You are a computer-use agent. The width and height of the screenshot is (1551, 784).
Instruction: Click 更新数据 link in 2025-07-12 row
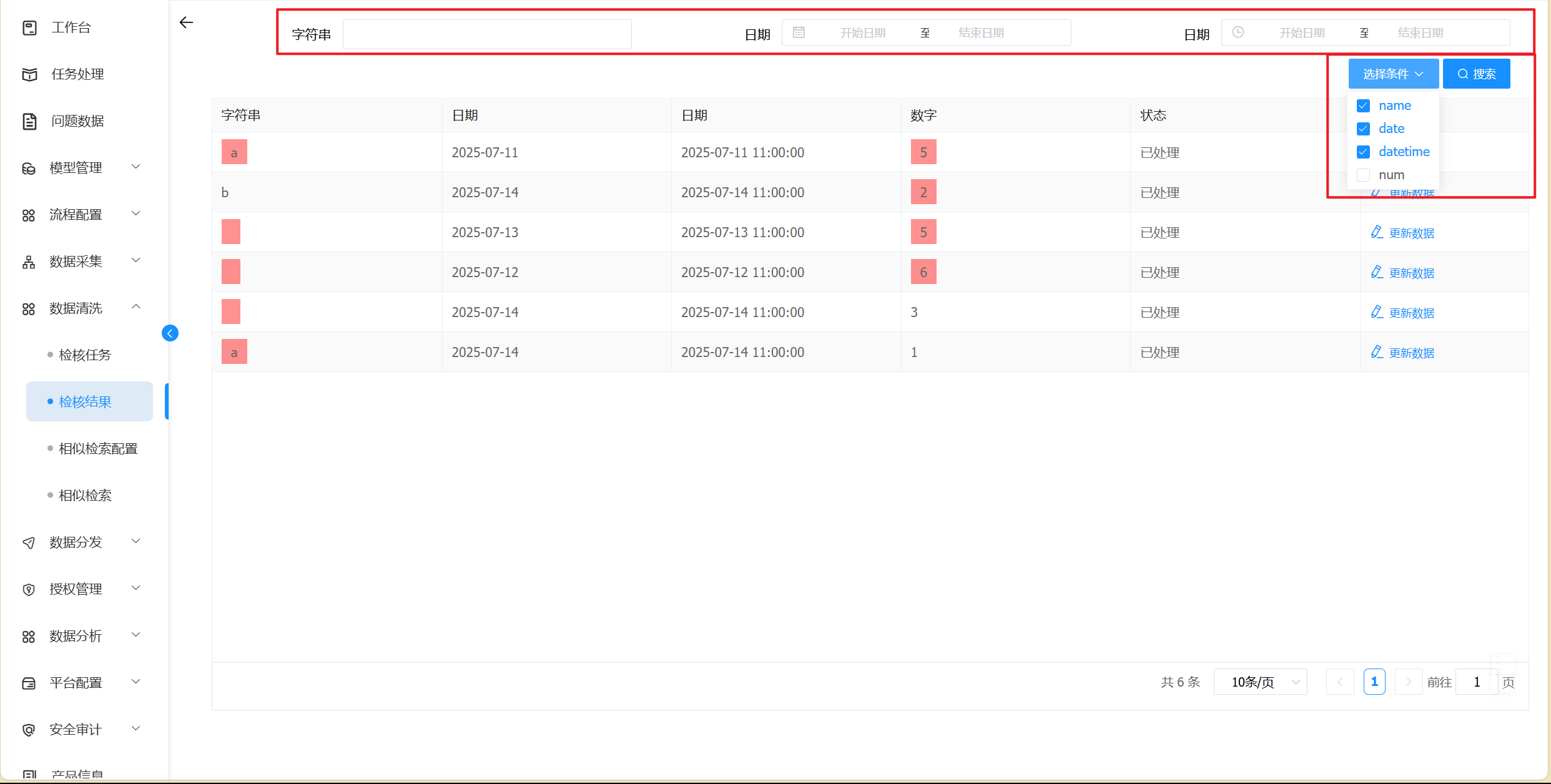1411,273
